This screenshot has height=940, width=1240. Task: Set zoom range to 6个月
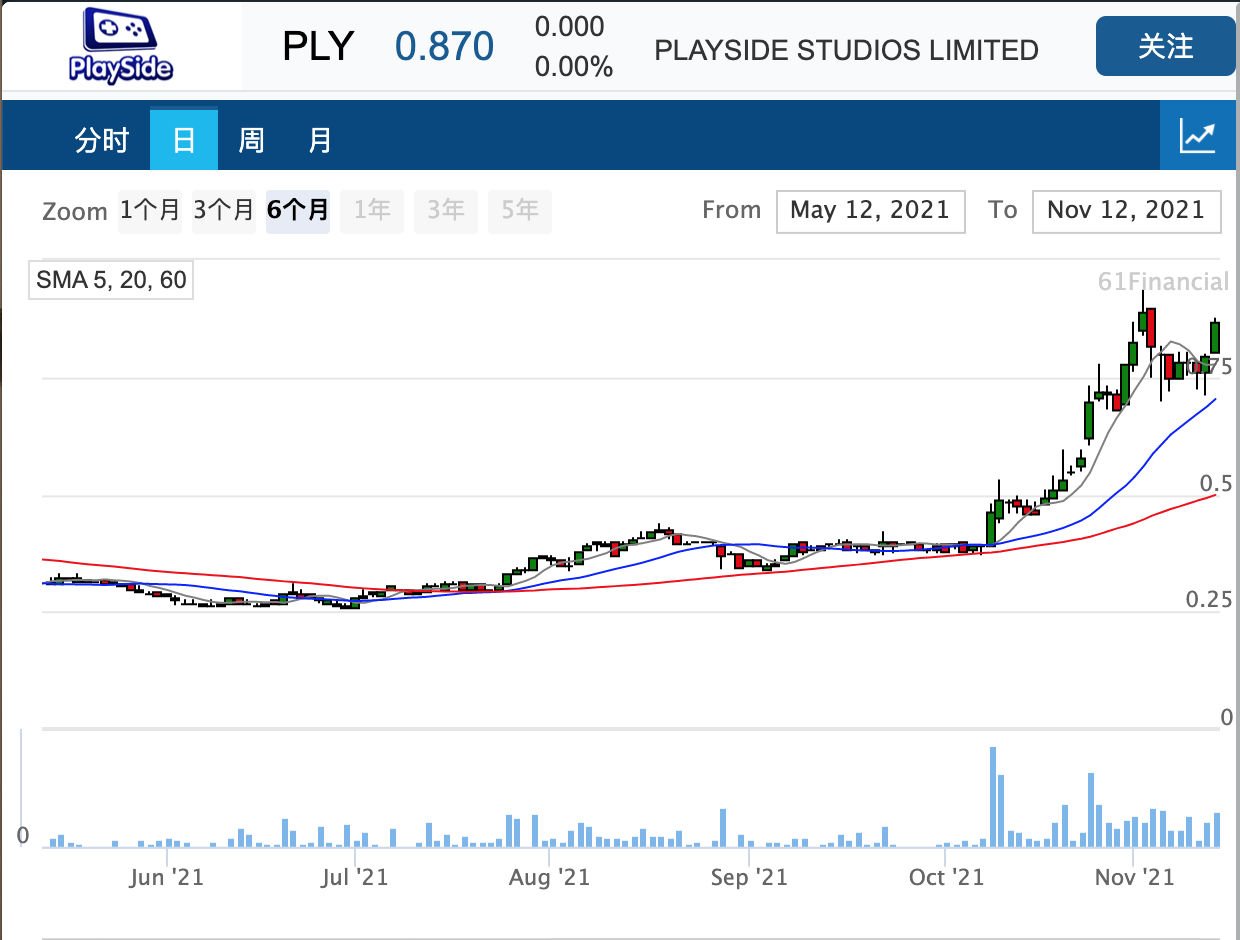[298, 210]
